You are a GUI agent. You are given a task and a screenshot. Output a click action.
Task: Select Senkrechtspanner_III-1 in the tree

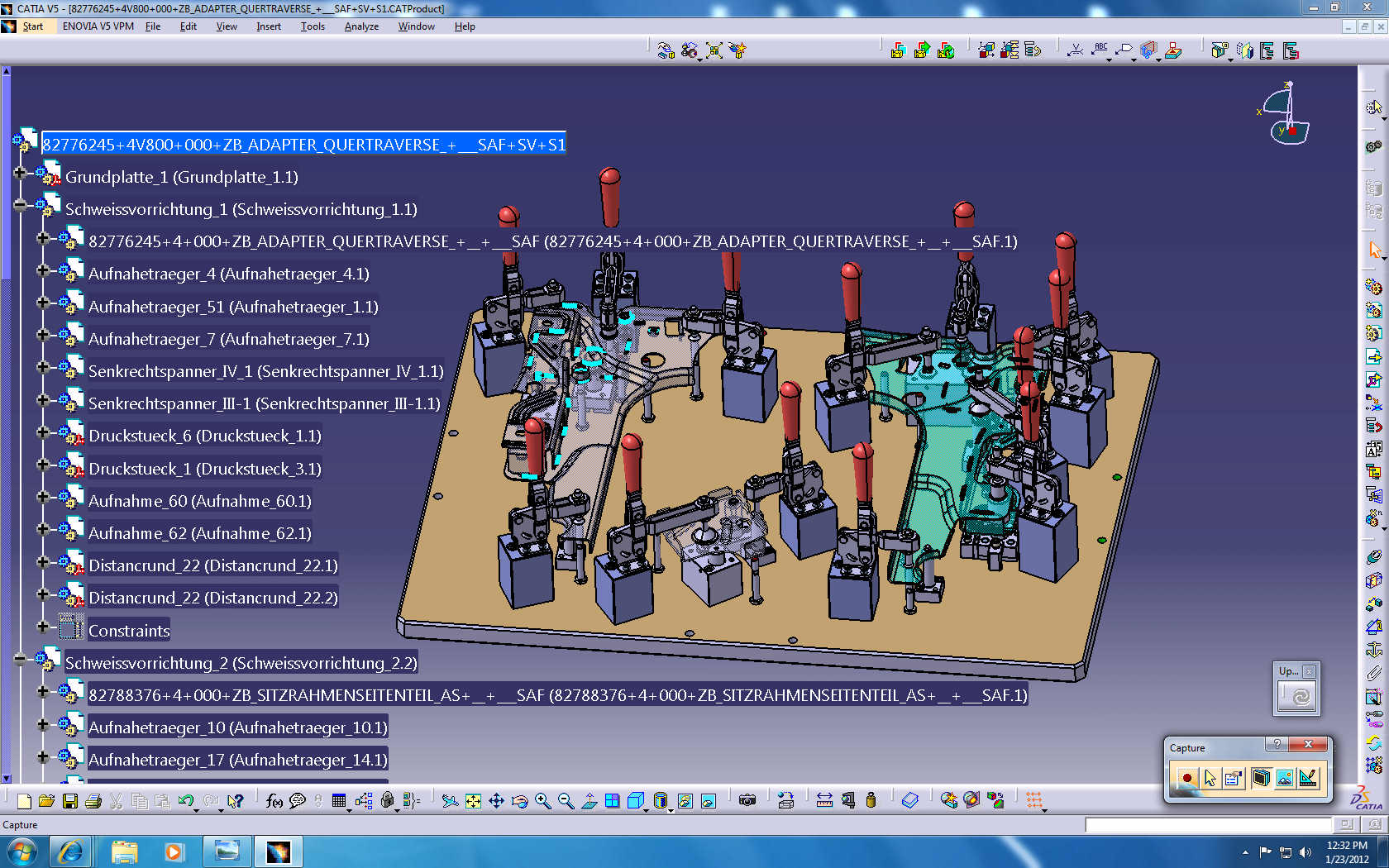point(265,403)
